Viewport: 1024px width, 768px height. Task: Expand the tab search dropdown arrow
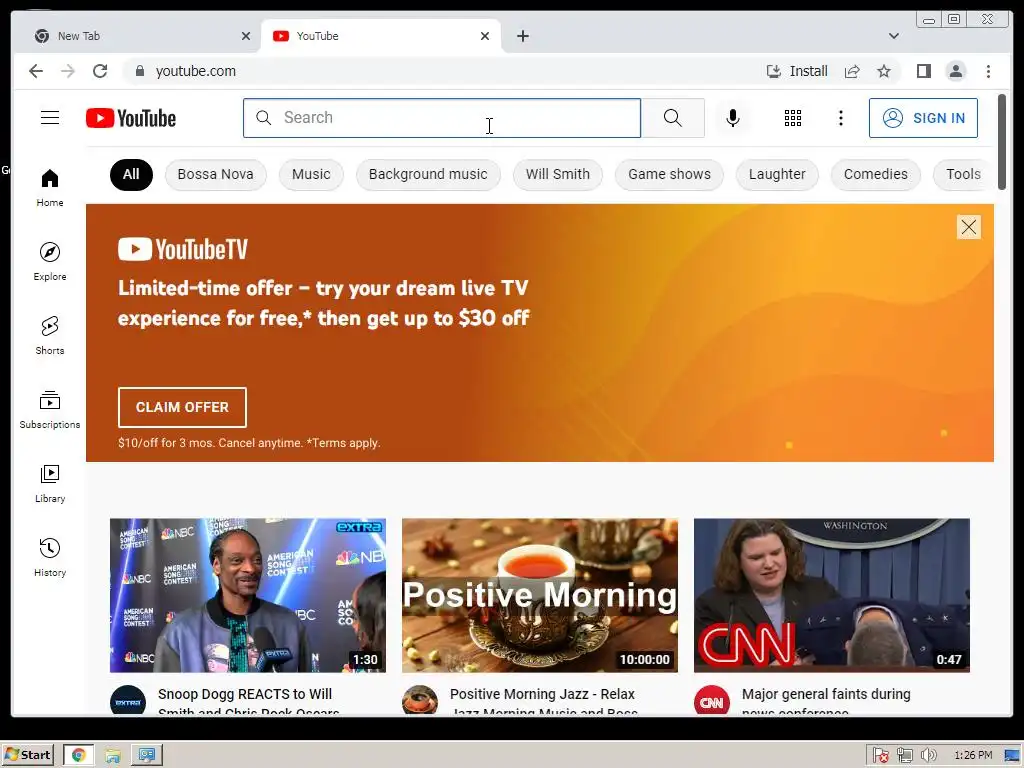point(893,36)
